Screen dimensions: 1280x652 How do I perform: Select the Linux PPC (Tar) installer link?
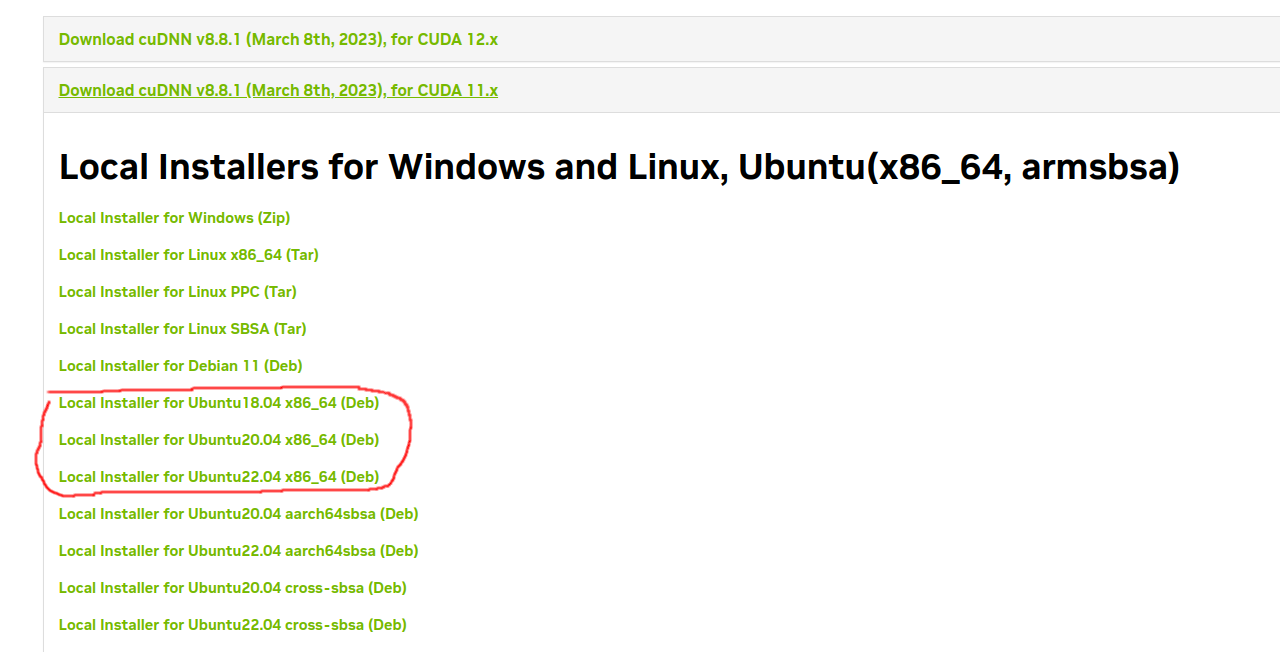177,291
